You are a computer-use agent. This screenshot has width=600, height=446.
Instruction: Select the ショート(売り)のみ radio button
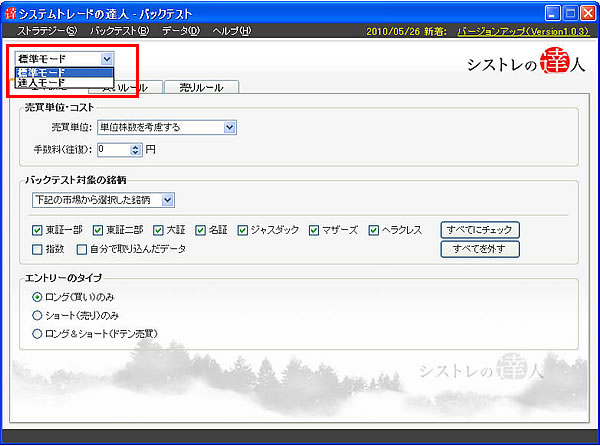tap(37, 316)
